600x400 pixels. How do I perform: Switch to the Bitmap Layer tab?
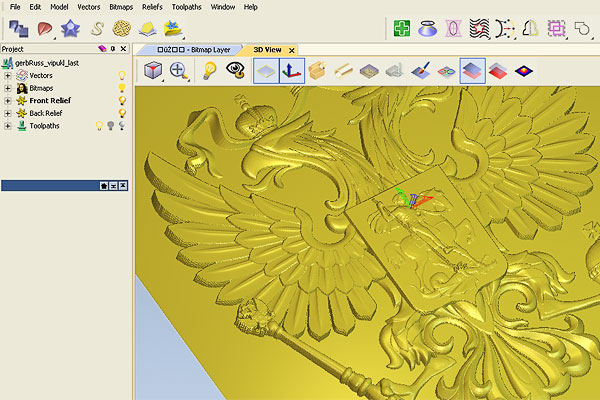coord(194,50)
